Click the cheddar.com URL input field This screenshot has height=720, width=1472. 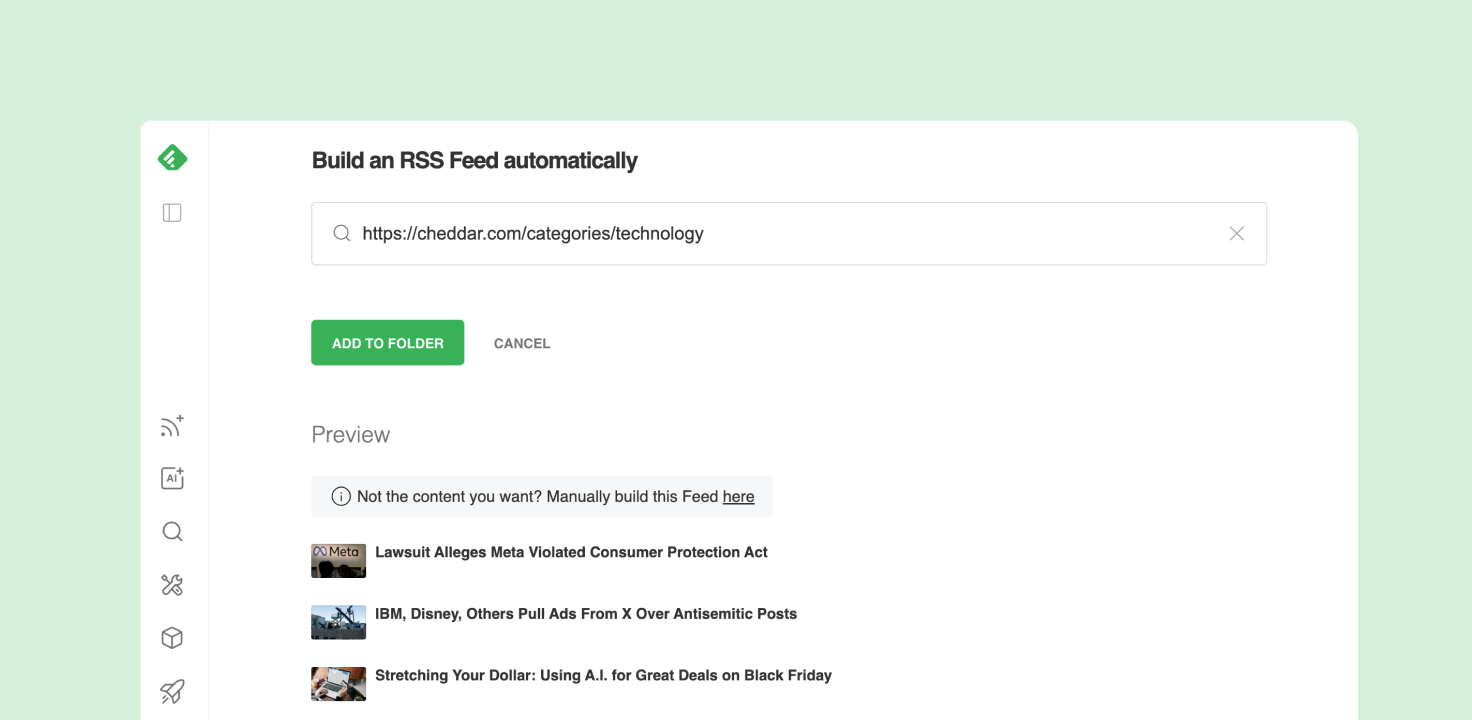coord(789,234)
